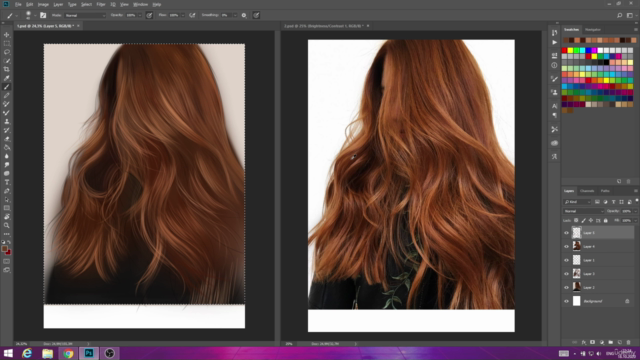Expand the Flow slider arrow

click(182, 15)
